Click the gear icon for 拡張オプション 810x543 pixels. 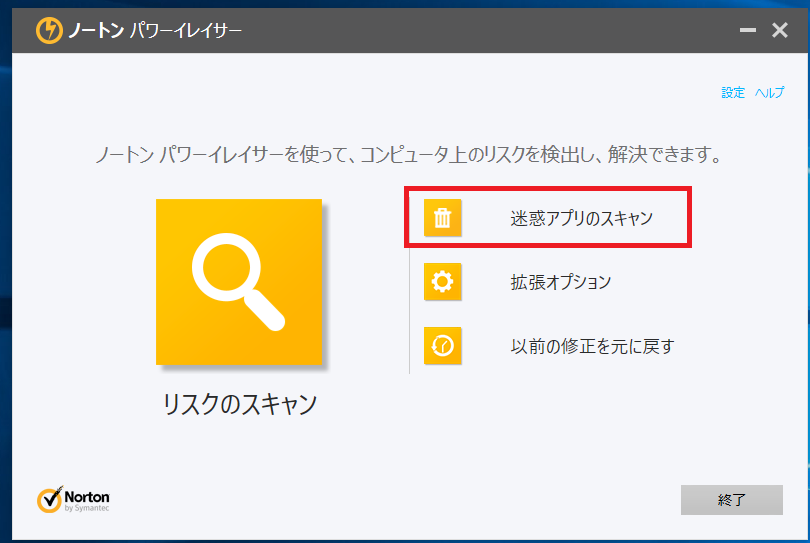(442, 282)
